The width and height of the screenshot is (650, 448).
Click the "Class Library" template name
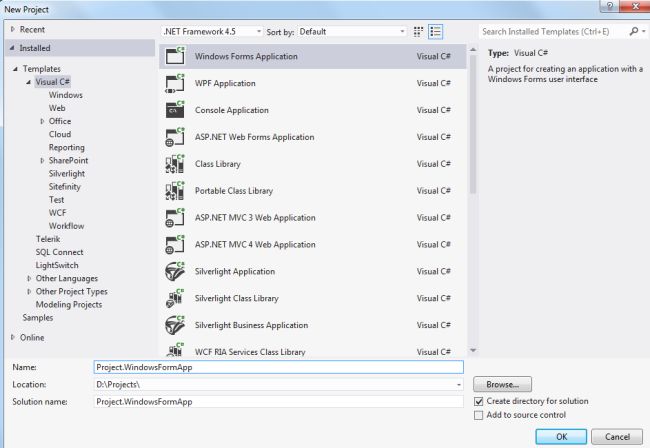pyautogui.click(x=218, y=164)
